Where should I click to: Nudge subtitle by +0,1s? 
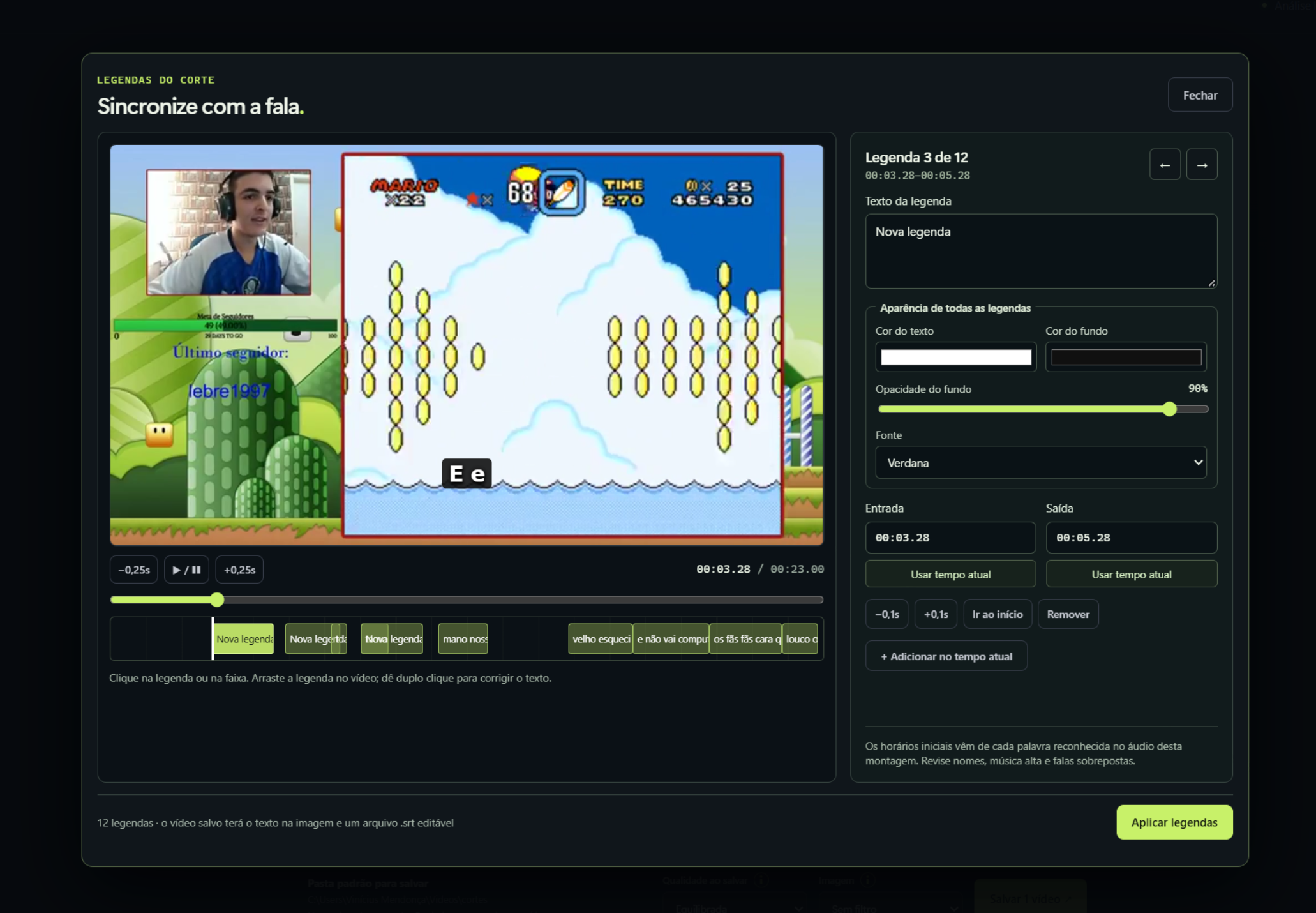[x=936, y=614]
